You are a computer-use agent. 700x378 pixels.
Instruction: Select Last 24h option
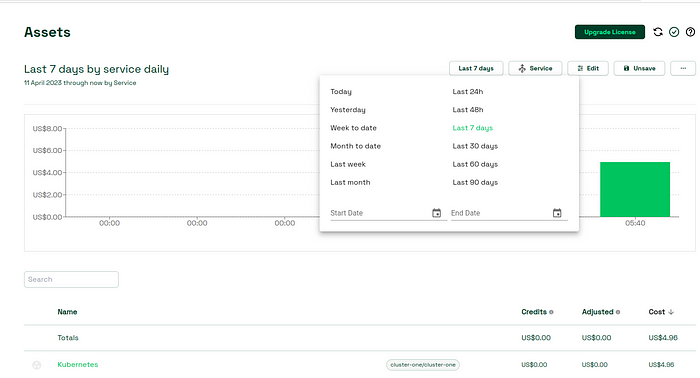pos(468,91)
